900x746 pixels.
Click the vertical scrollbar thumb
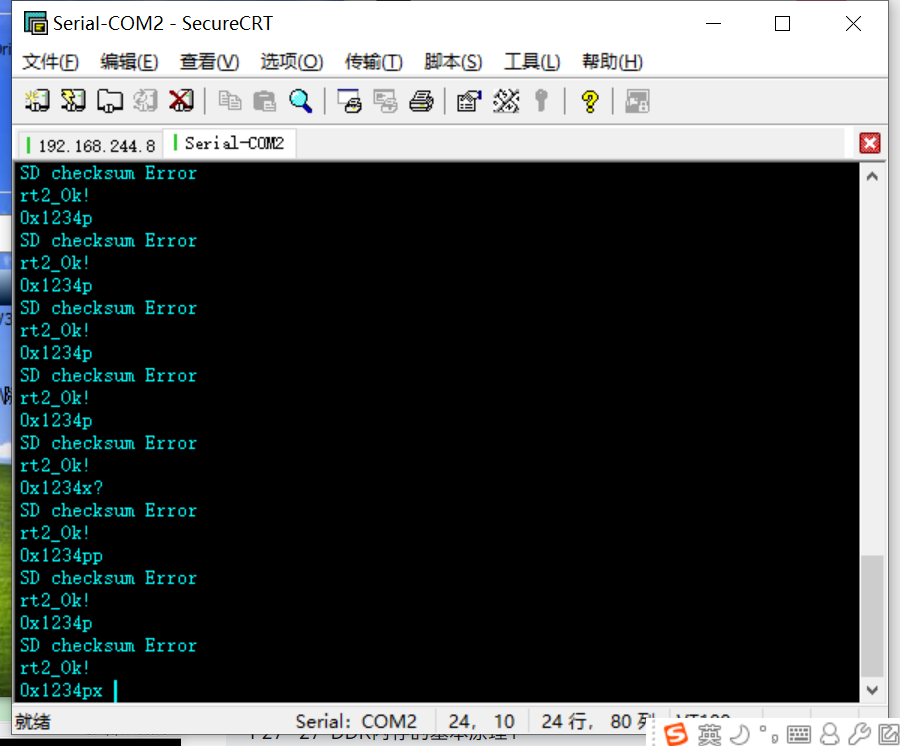(872, 616)
